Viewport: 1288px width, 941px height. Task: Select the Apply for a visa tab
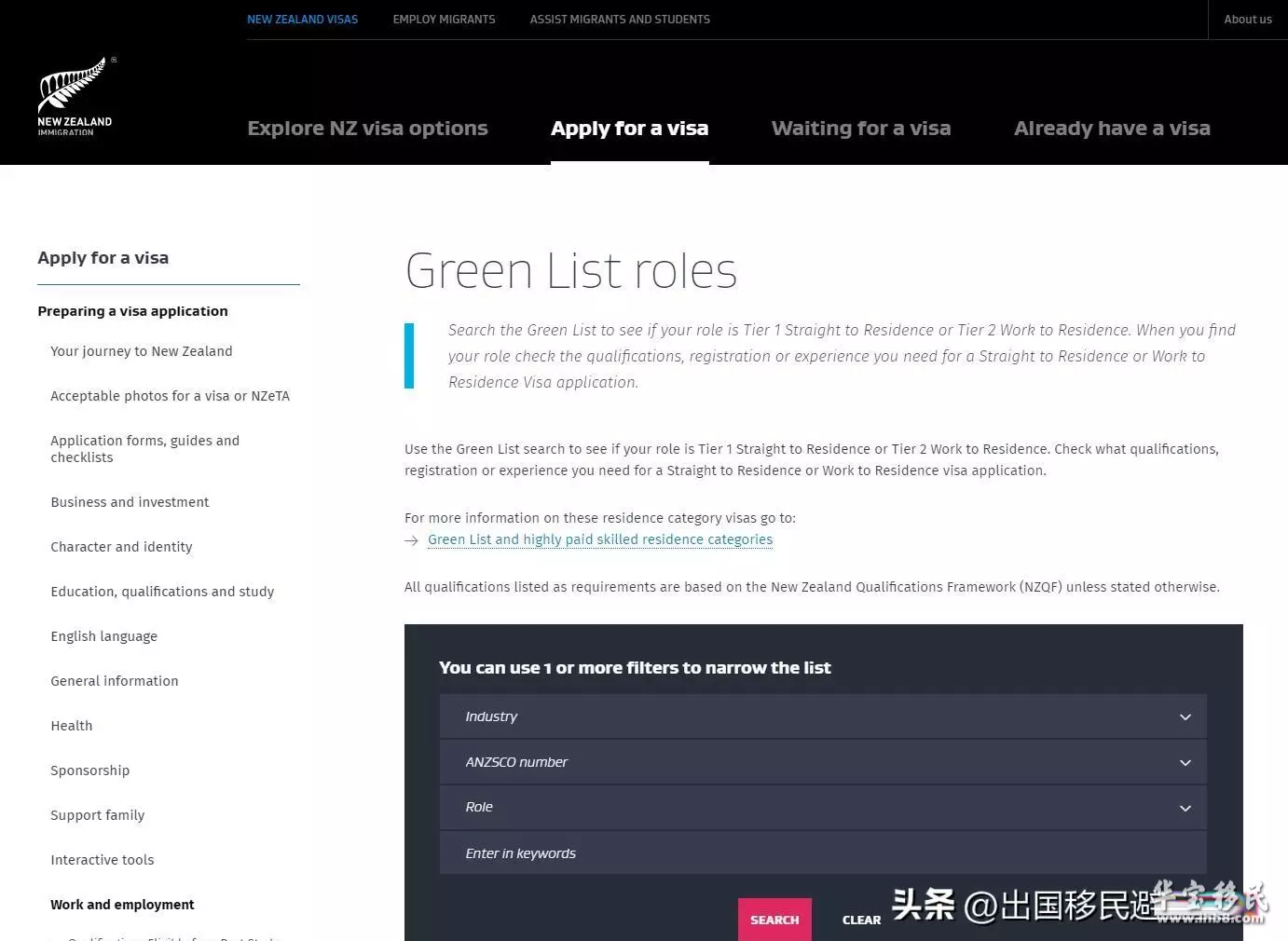[630, 129]
